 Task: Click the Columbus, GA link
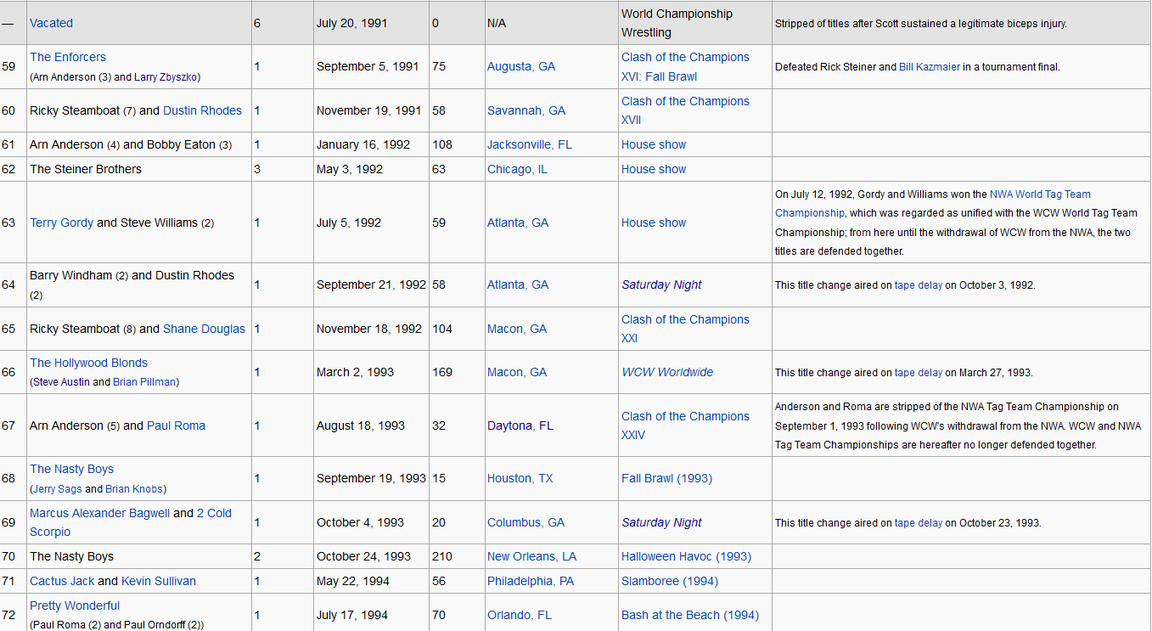click(525, 522)
